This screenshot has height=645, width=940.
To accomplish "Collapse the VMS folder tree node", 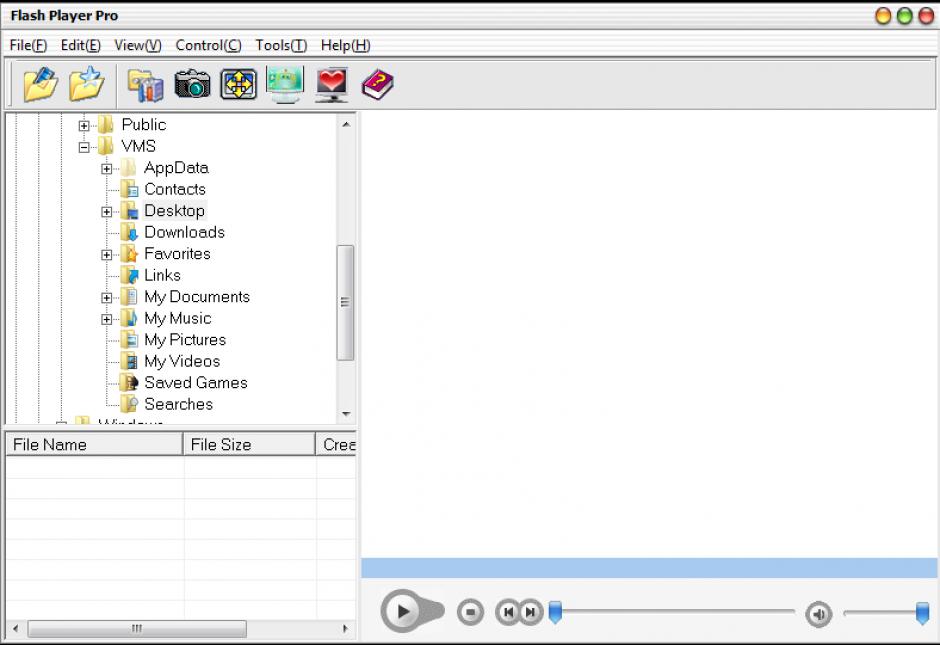I will (84, 147).
